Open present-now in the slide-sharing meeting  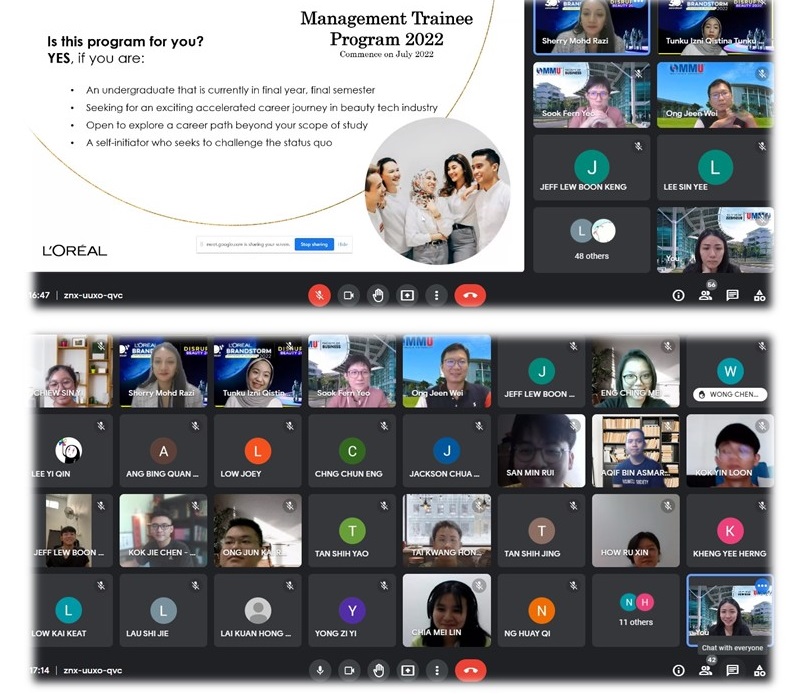tap(407, 295)
